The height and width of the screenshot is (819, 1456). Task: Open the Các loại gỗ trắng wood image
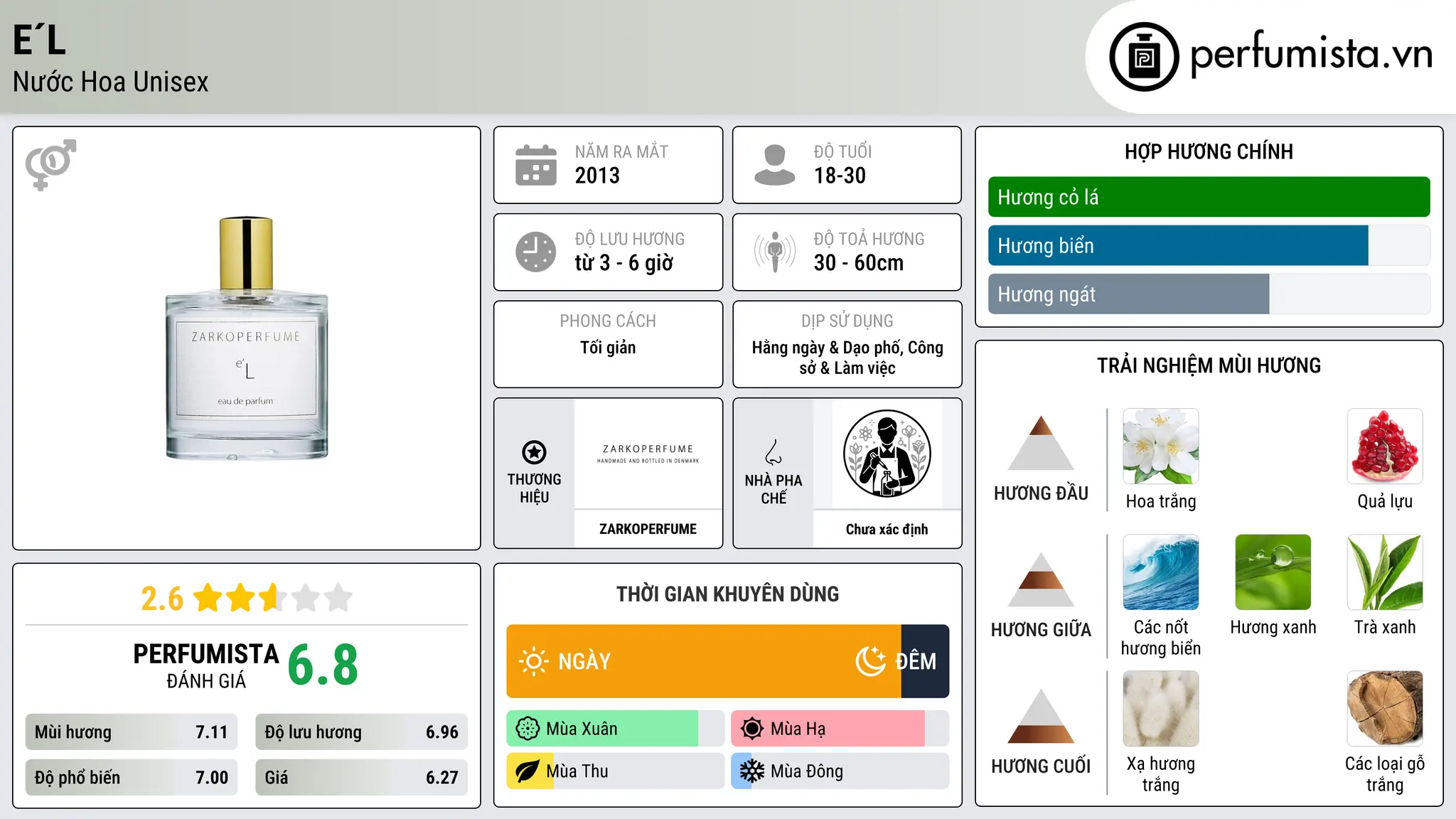pos(1385,709)
